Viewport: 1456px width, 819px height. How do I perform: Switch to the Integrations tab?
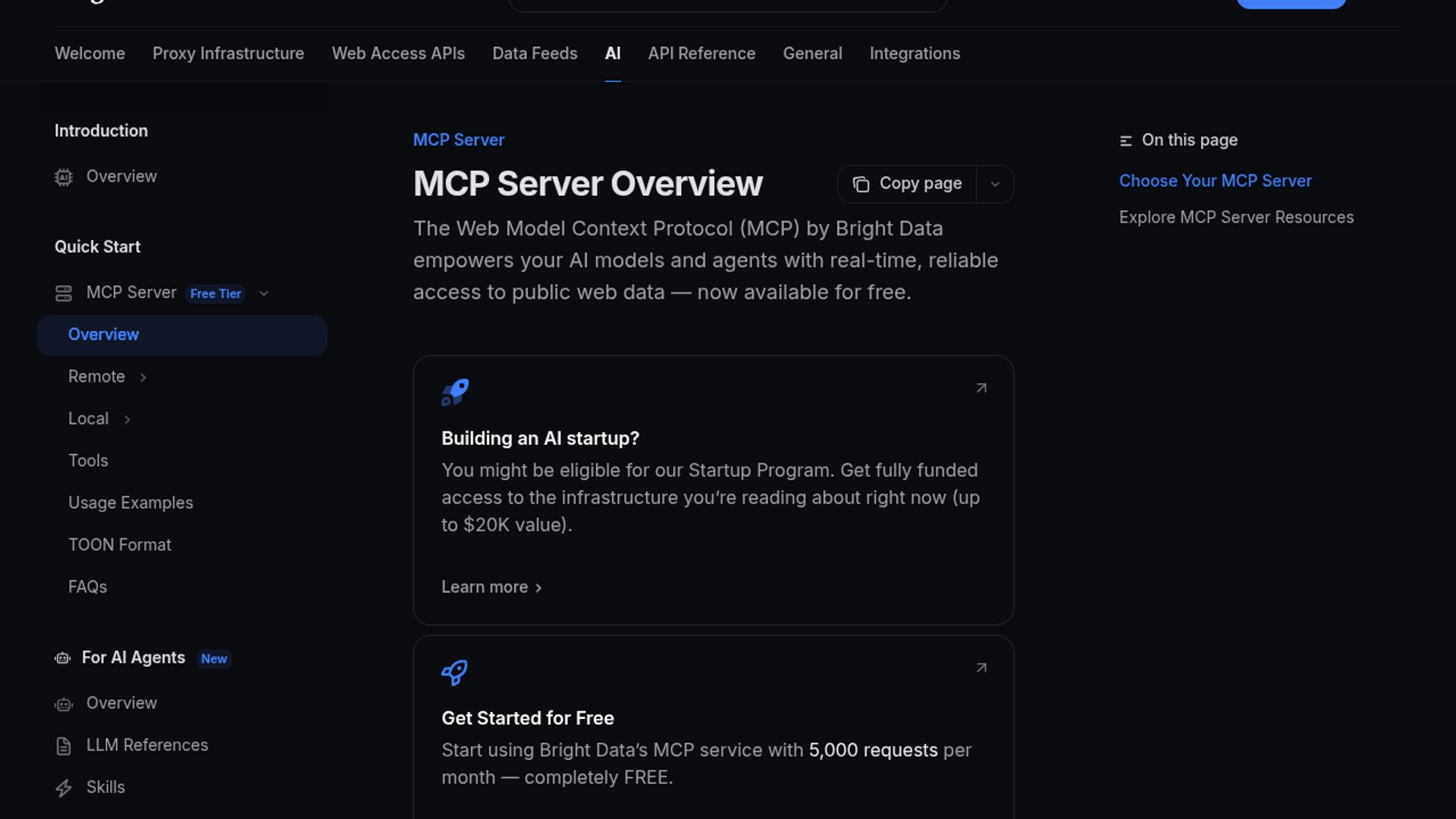pos(915,53)
